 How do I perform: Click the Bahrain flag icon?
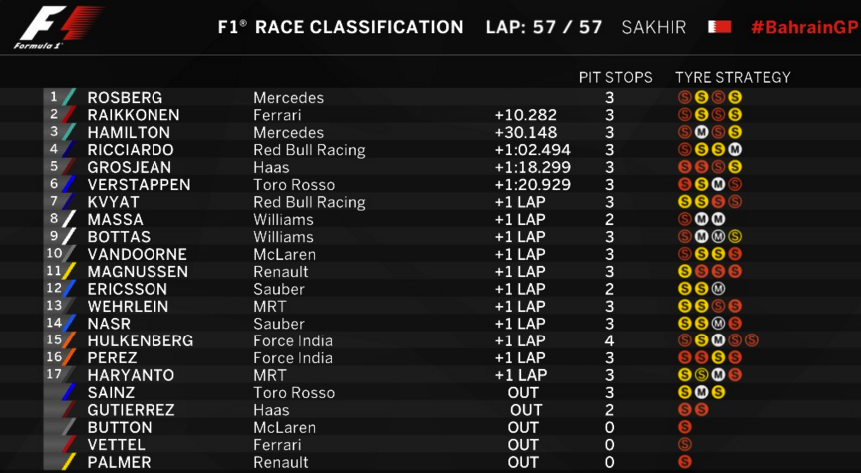tap(719, 27)
